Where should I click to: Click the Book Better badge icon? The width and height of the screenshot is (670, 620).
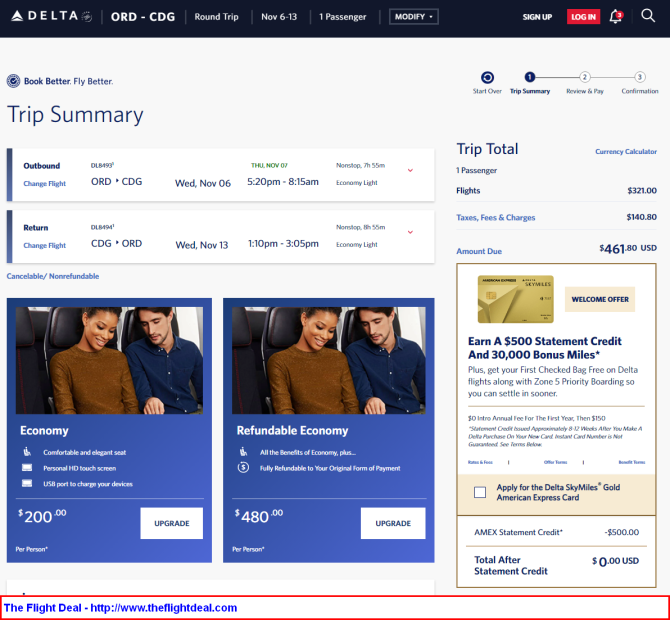click(13, 81)
